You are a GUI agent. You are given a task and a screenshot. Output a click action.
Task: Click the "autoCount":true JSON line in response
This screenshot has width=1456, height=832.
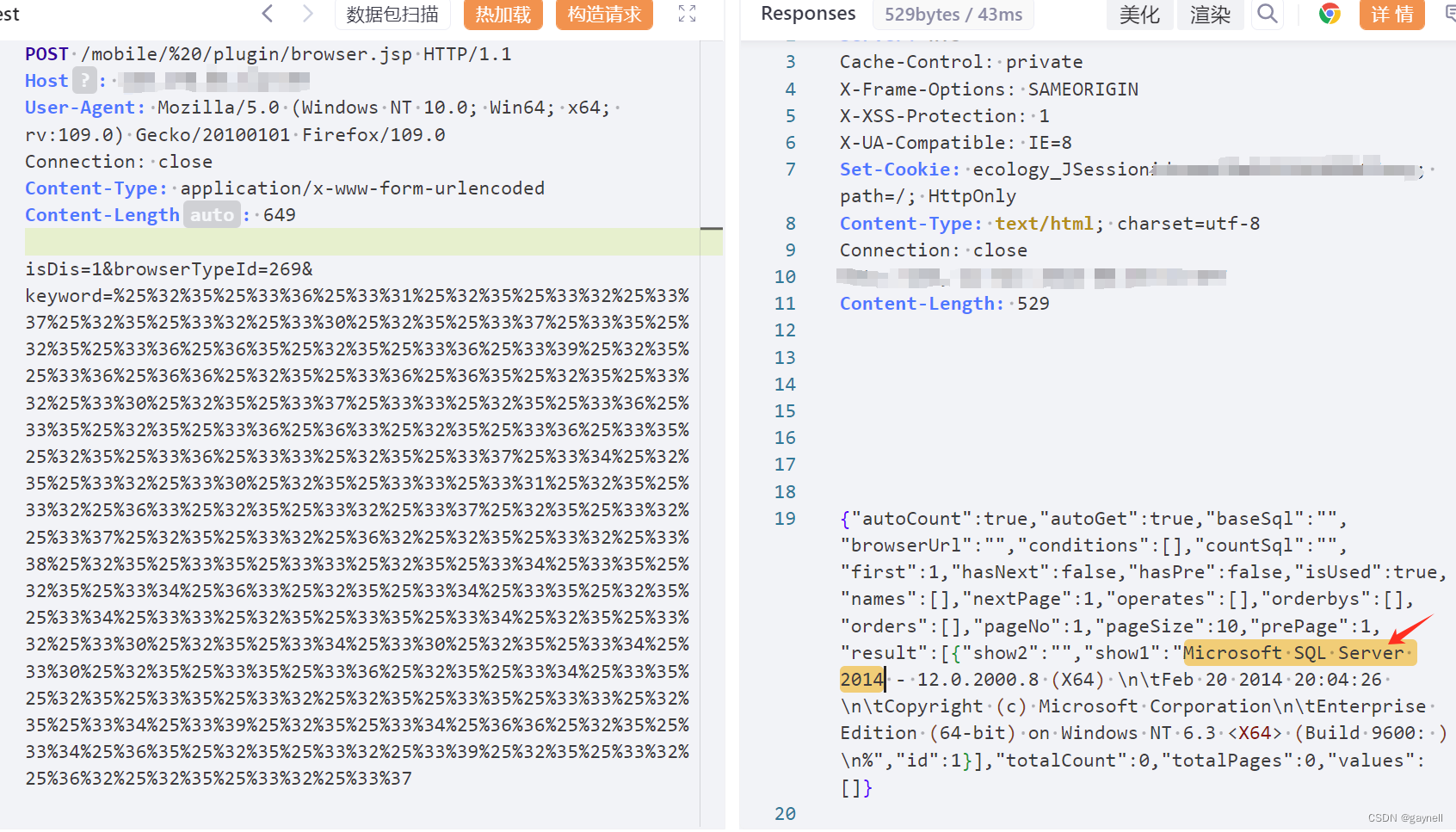pos(1093,519)
